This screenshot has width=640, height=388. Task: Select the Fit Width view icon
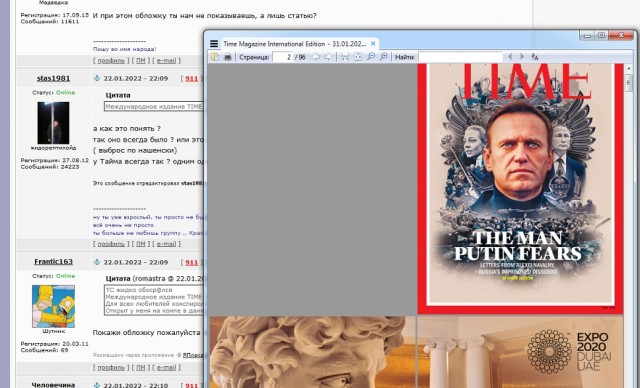click(345, 57)
